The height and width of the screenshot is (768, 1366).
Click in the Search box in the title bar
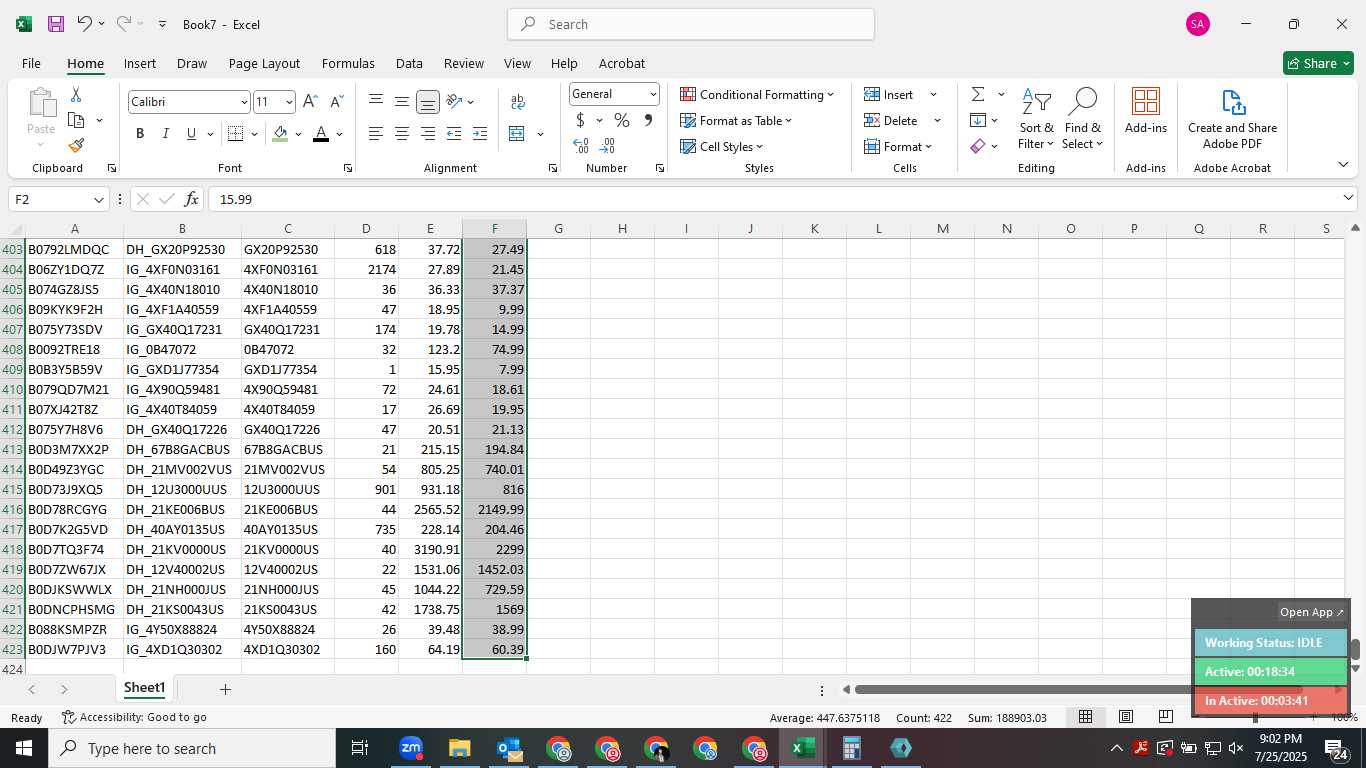coord(691,24)
